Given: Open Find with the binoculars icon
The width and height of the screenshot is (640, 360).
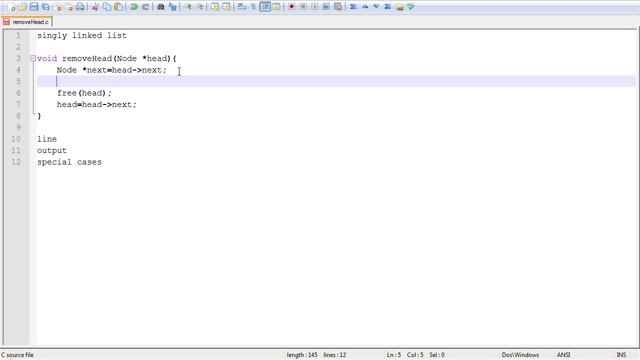Looking at the screenshot, I should click(x=160, y=7).
